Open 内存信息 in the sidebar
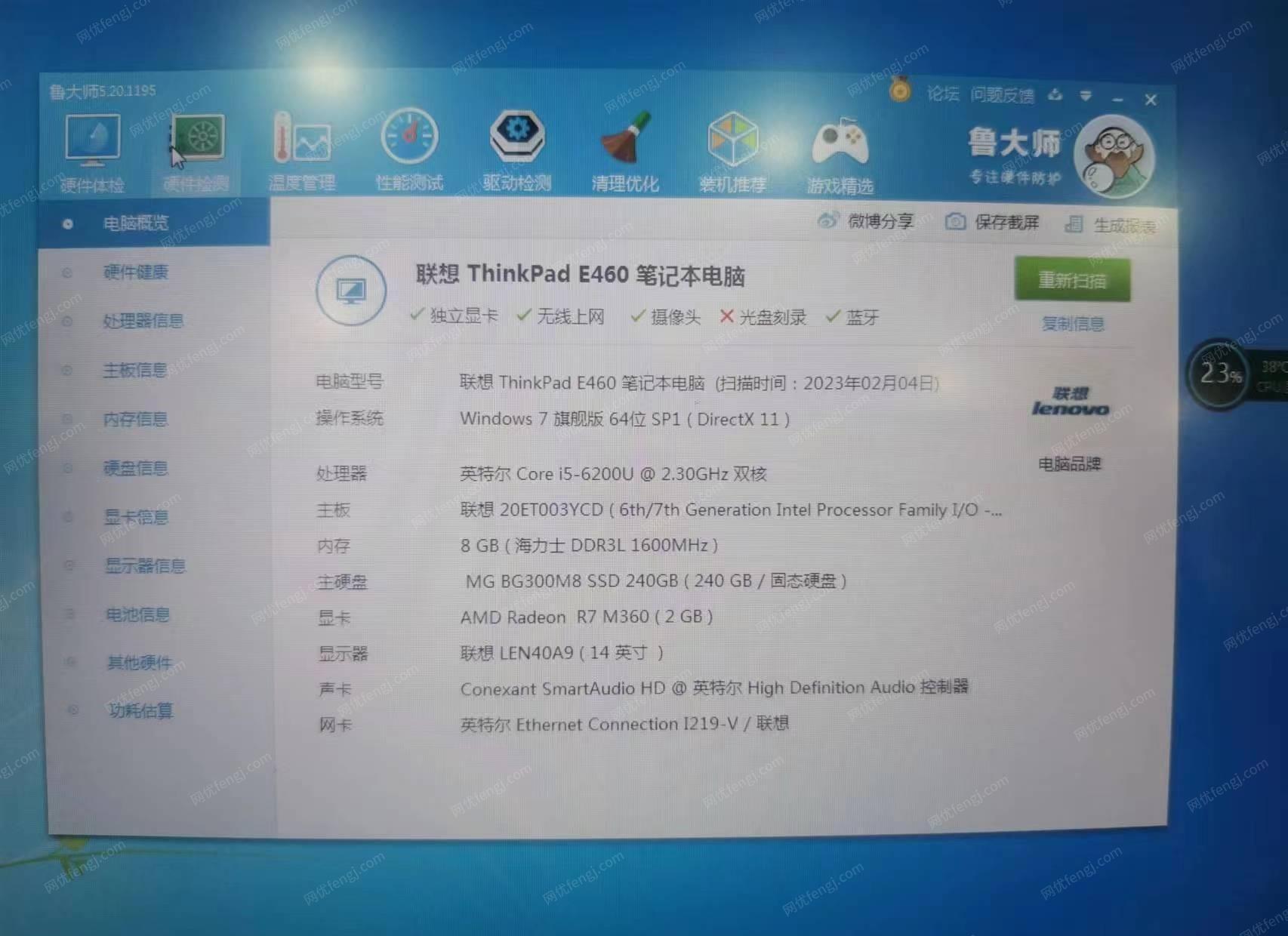 (135, 419)
